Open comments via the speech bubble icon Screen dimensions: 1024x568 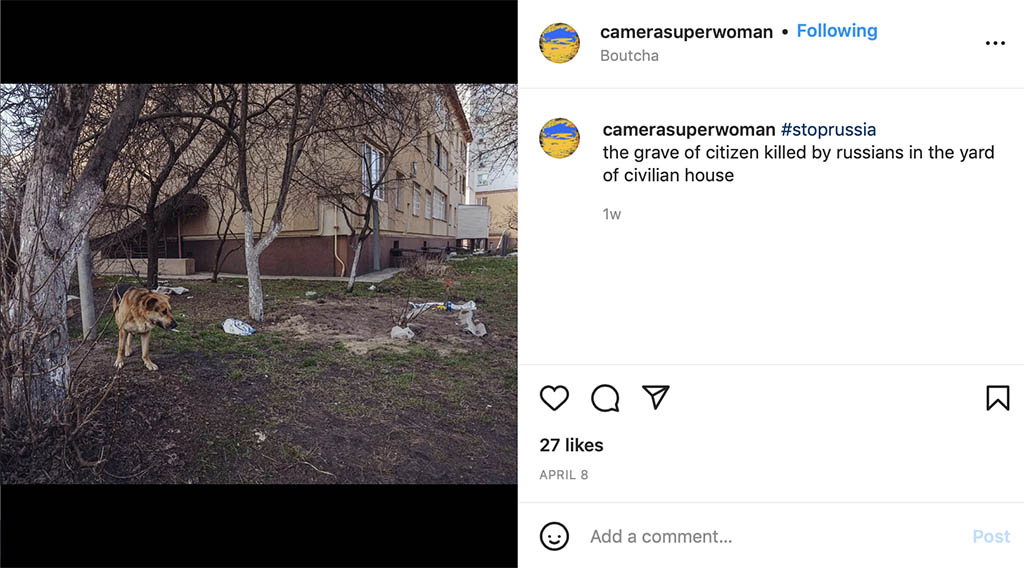pyautogui.click(x=605, y=398)
